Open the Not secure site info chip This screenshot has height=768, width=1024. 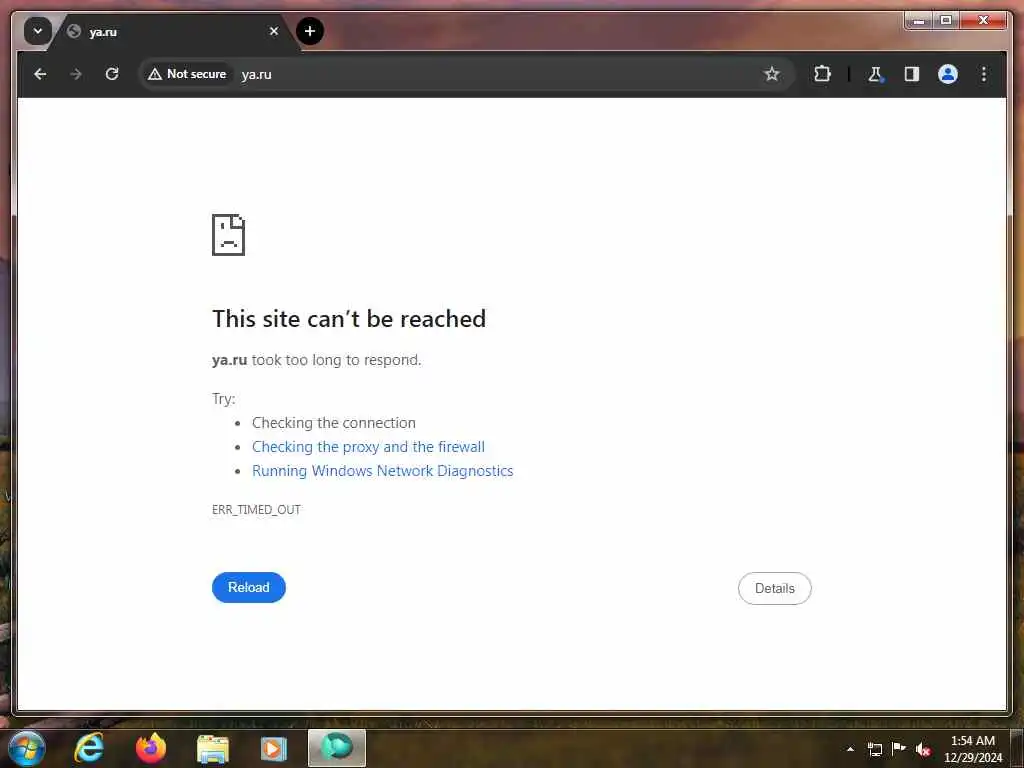[187, 74]
